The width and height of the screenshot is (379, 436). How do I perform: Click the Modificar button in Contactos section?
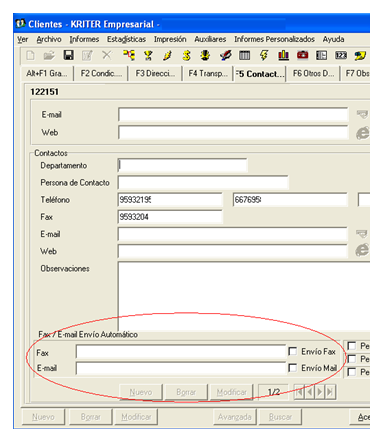coord(232,392)
